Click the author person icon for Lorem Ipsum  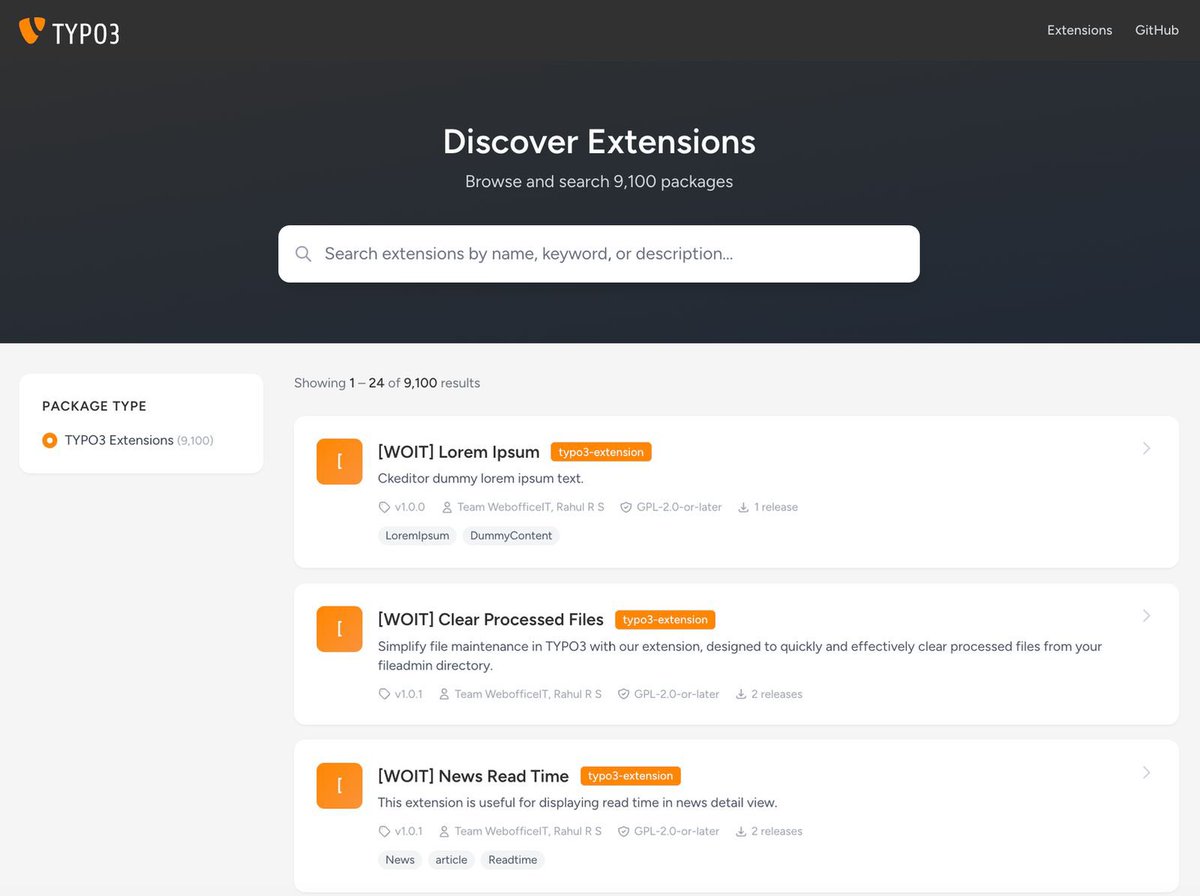click(447, 507)
